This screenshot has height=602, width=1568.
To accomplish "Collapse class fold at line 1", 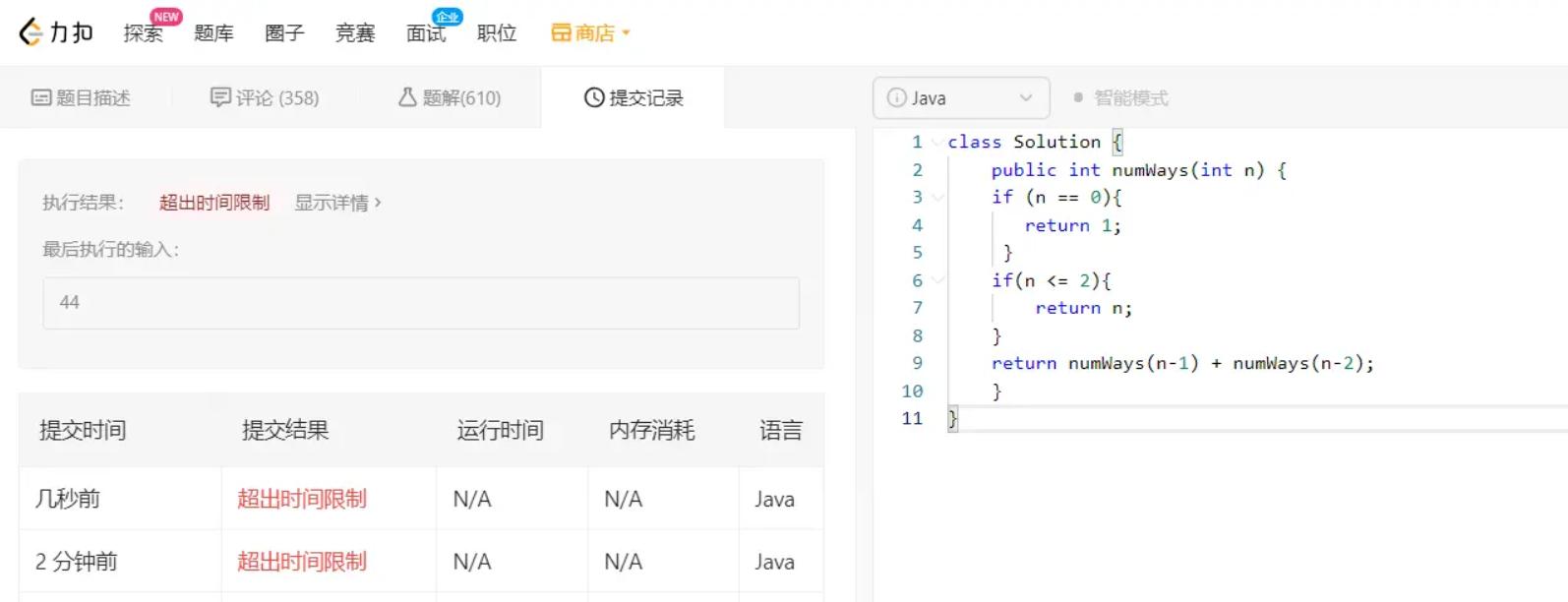I will (x=935, y=142).
